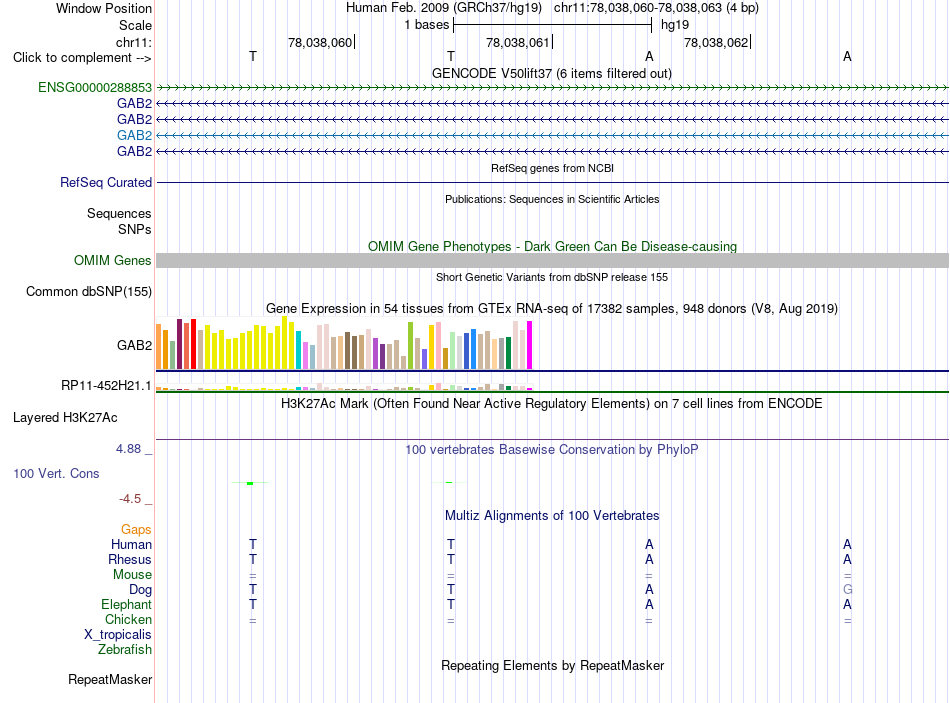Click the 78,038,061 coordinate label

(x=518, y=42)
